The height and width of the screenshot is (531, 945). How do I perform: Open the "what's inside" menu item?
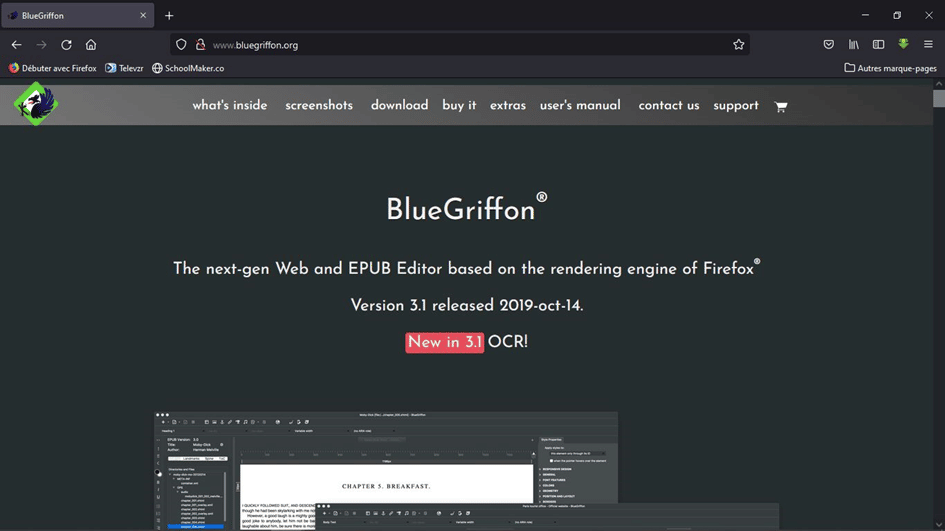pyautogui.click(x=230, y=105)
